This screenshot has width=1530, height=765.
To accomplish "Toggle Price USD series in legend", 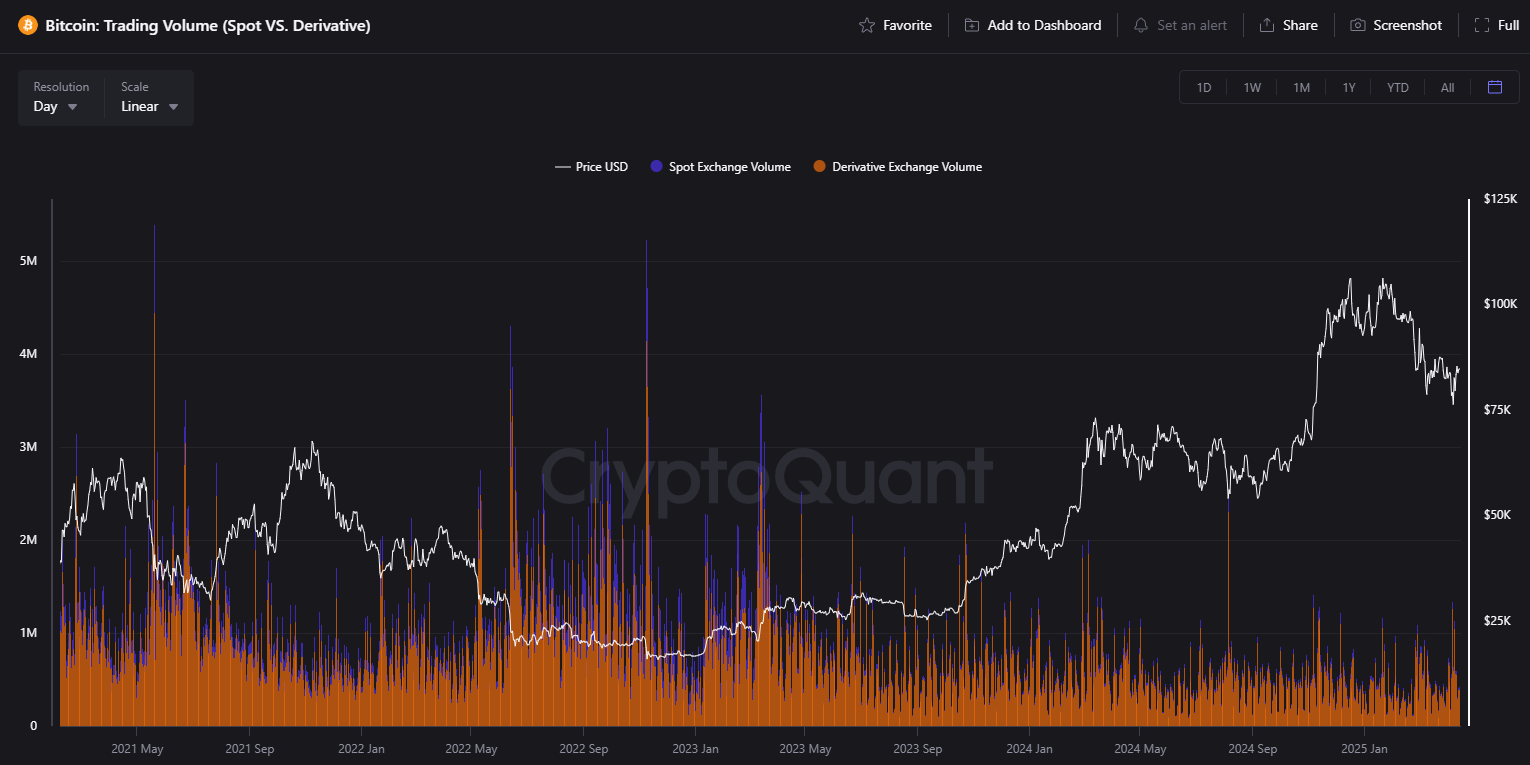I will pos(592,167).
